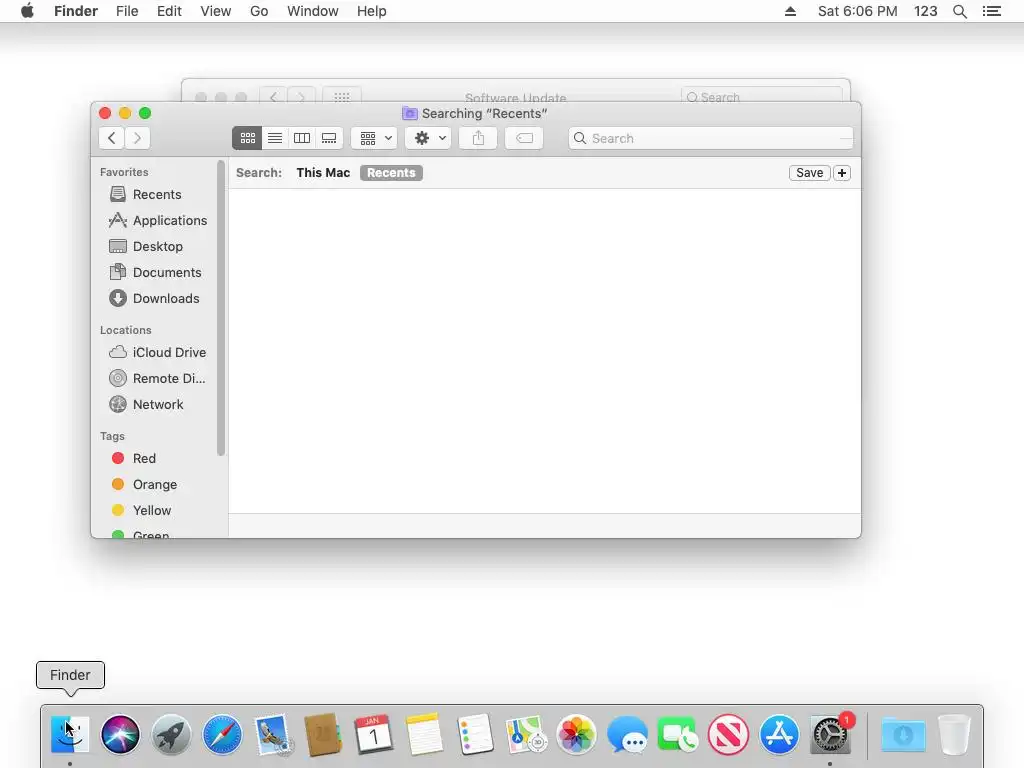Open Recents in the sidebar
Image resolution: width=1024 pixels, height=768 pixels.
pyautogui.click(x=157, y=194)
